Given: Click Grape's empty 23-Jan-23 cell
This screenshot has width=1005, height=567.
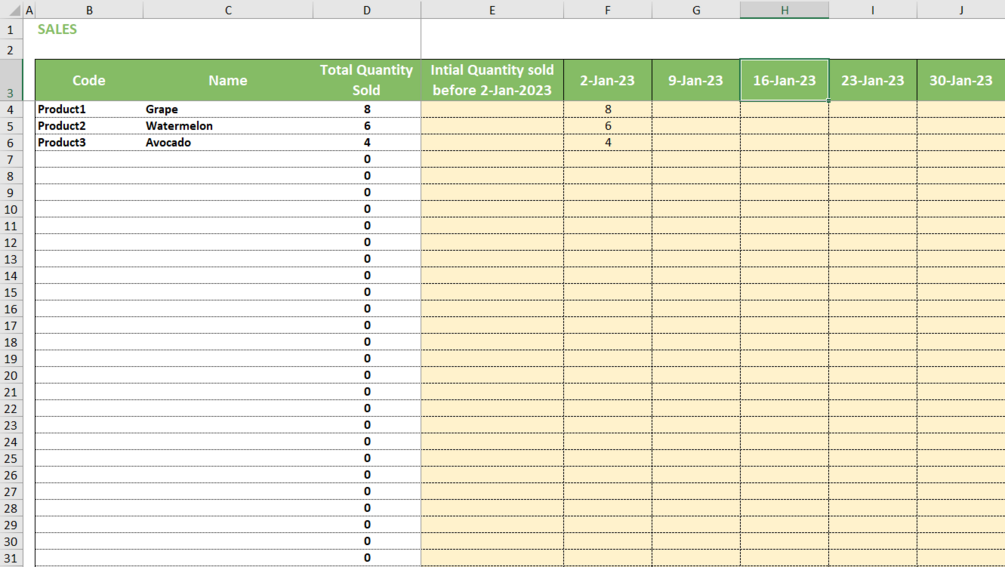Looking at the screenshot, I should 873,110.
